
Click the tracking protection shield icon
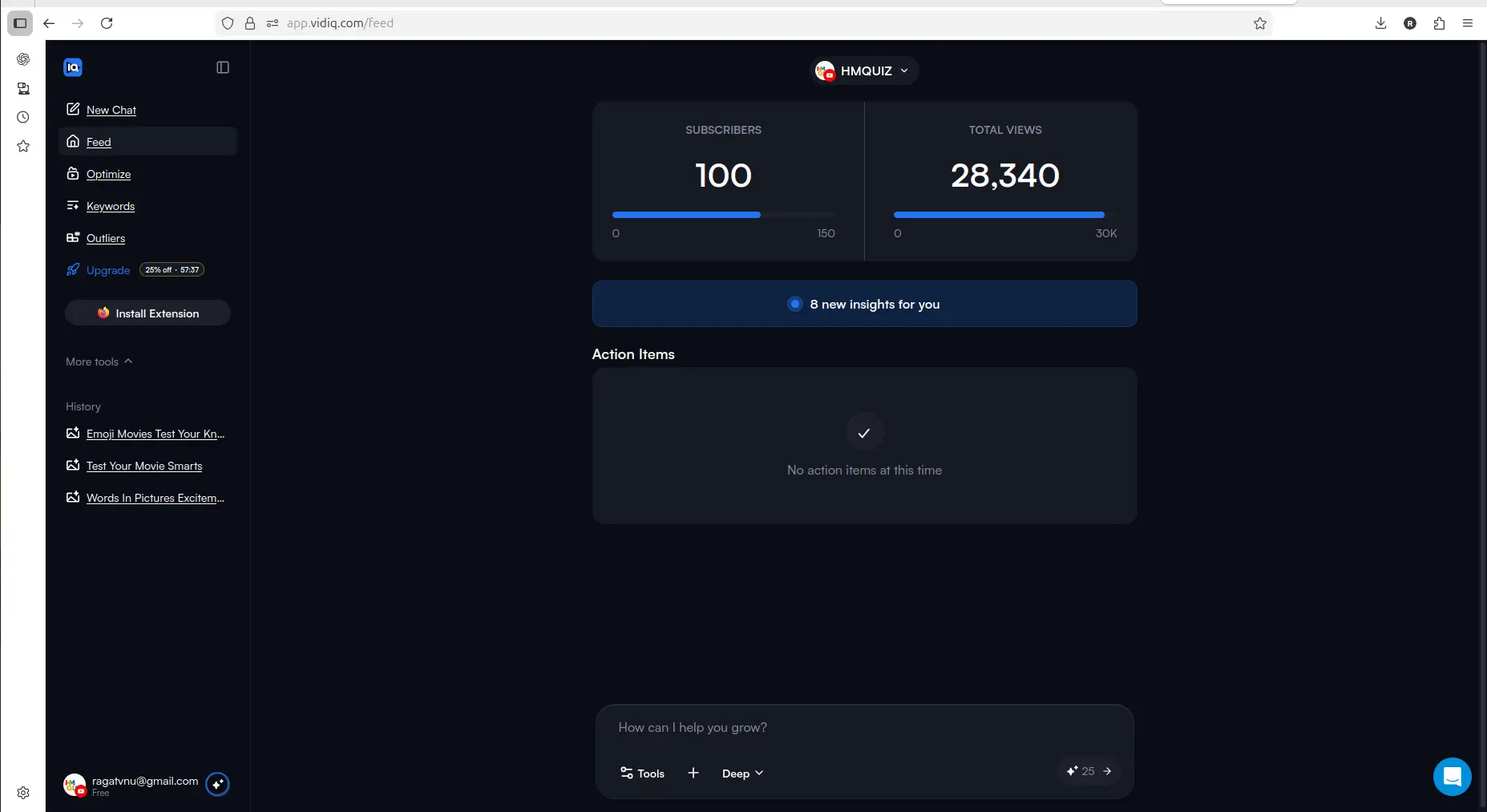228,23
